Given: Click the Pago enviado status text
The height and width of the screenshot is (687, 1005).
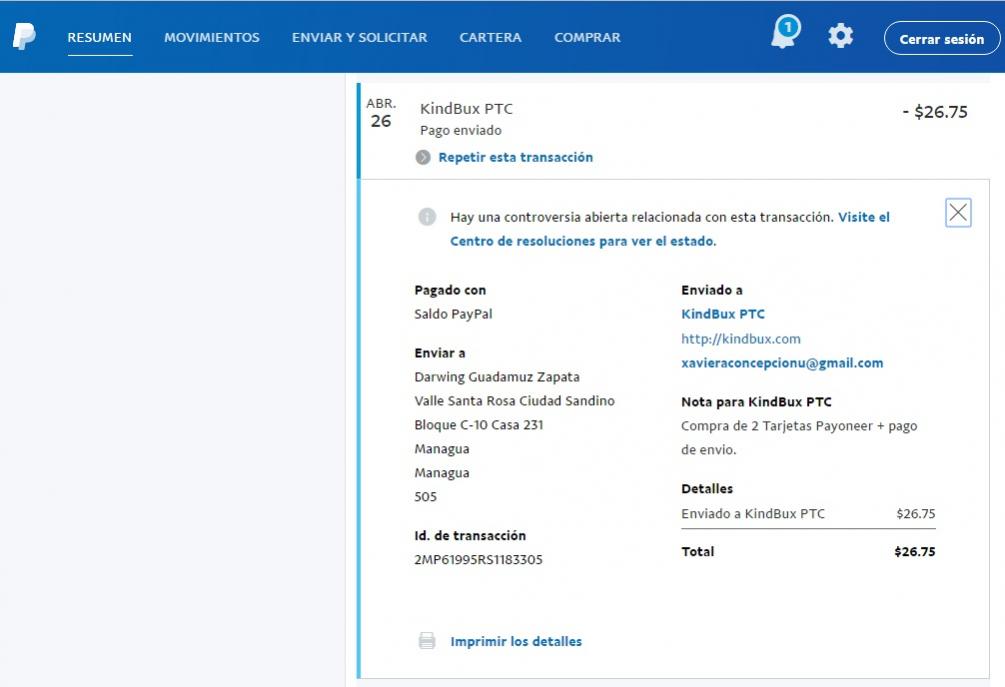Looking at the screenshot, I should 460,130.
